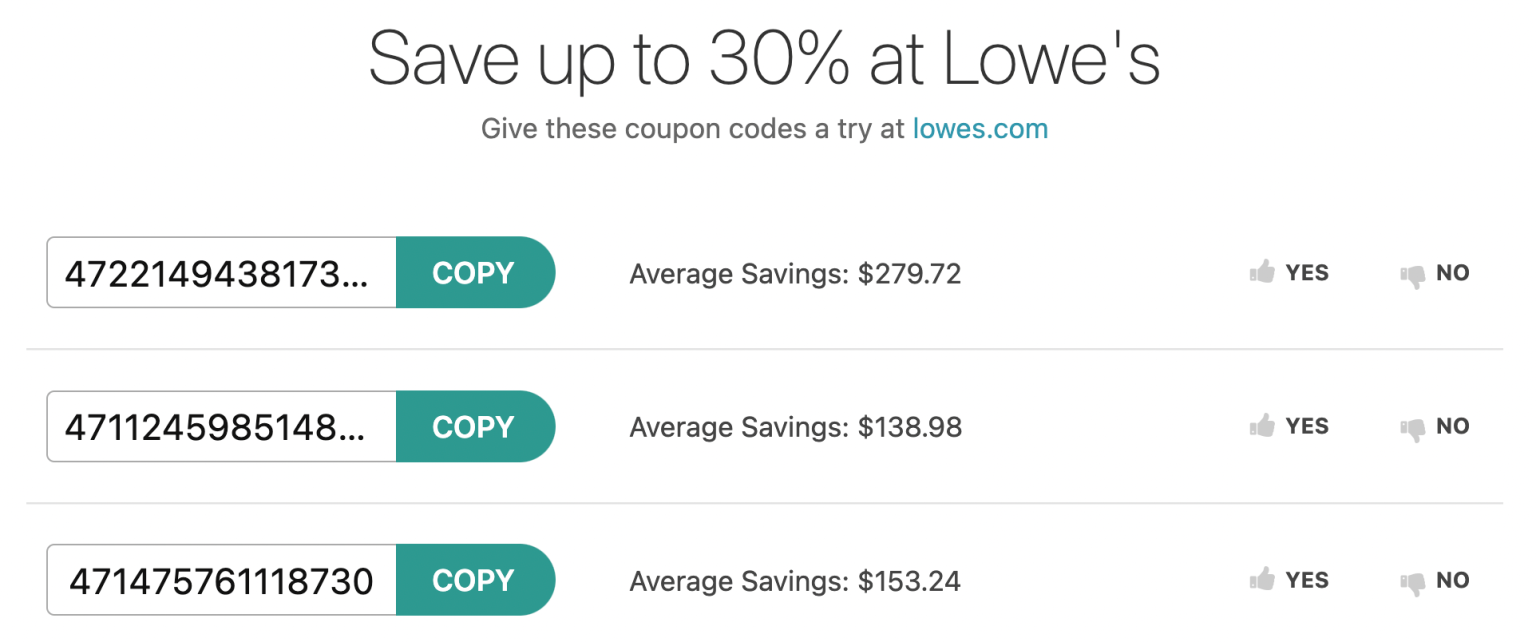Click thumbs-down icon for the $153.24 savings coupon
Viewport: 1536px width, 642px height.
click(1412, 582)
